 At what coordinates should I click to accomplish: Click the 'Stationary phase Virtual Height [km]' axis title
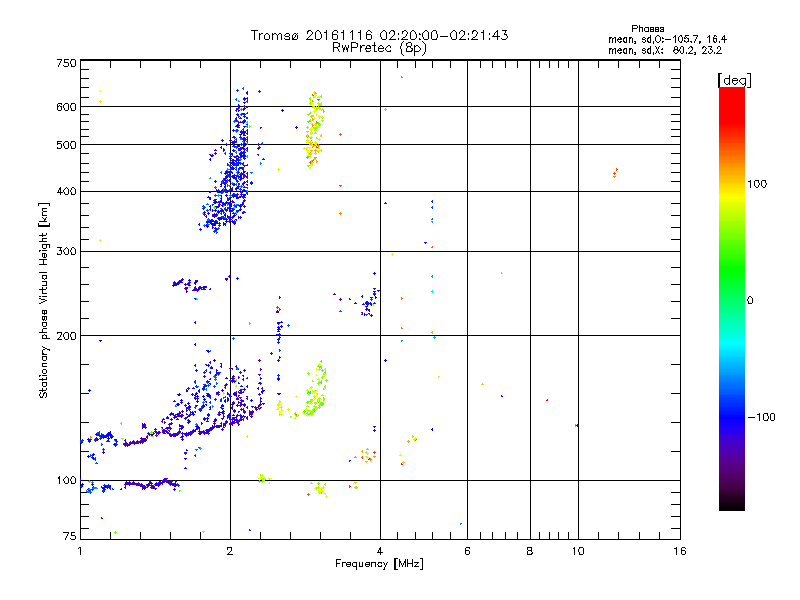[x=44, y=300]
